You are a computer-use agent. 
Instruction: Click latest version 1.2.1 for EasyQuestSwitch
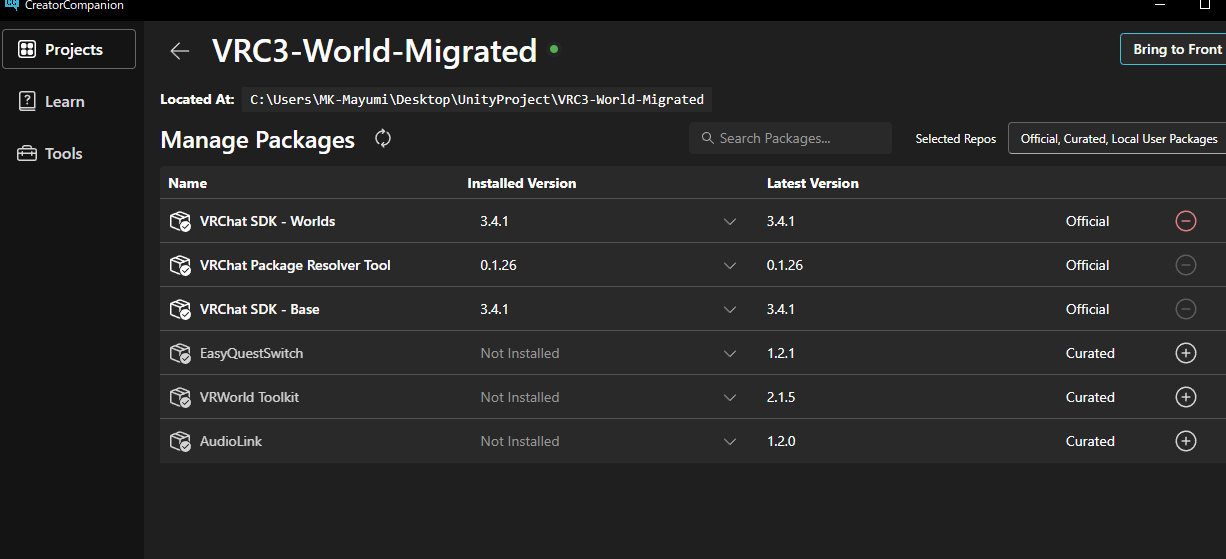[781, 353]
